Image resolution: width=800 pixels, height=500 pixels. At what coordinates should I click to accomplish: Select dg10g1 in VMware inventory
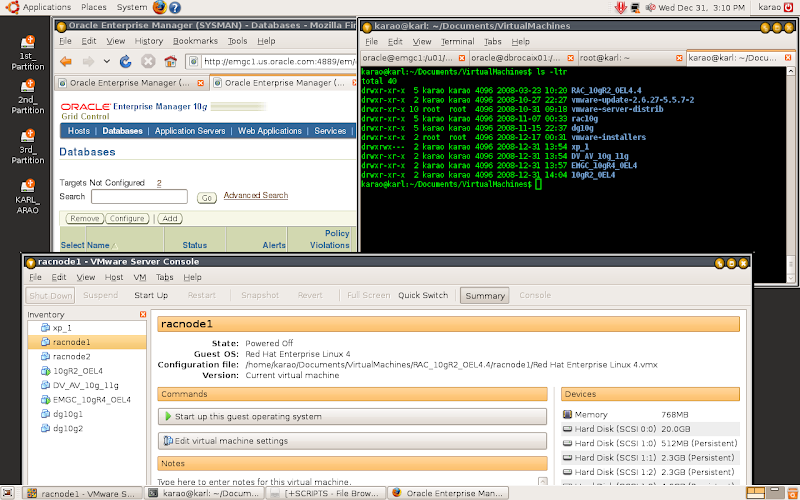(x=67, y=414)
